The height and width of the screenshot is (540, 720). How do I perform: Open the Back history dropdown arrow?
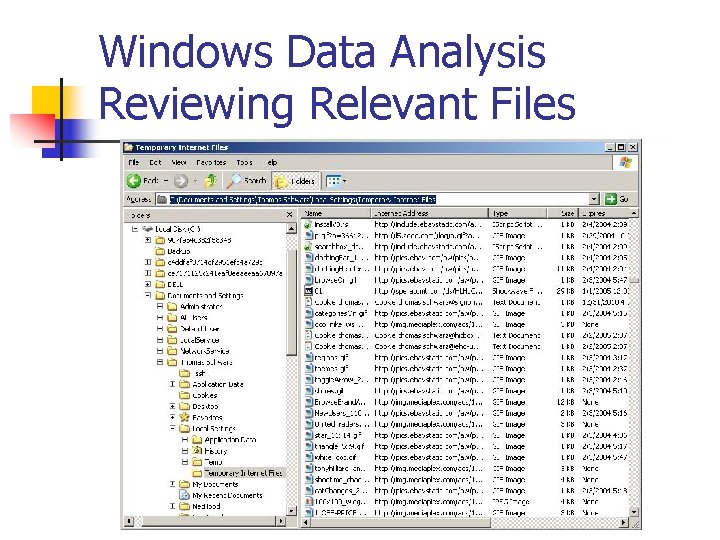(x=166, y=181)
